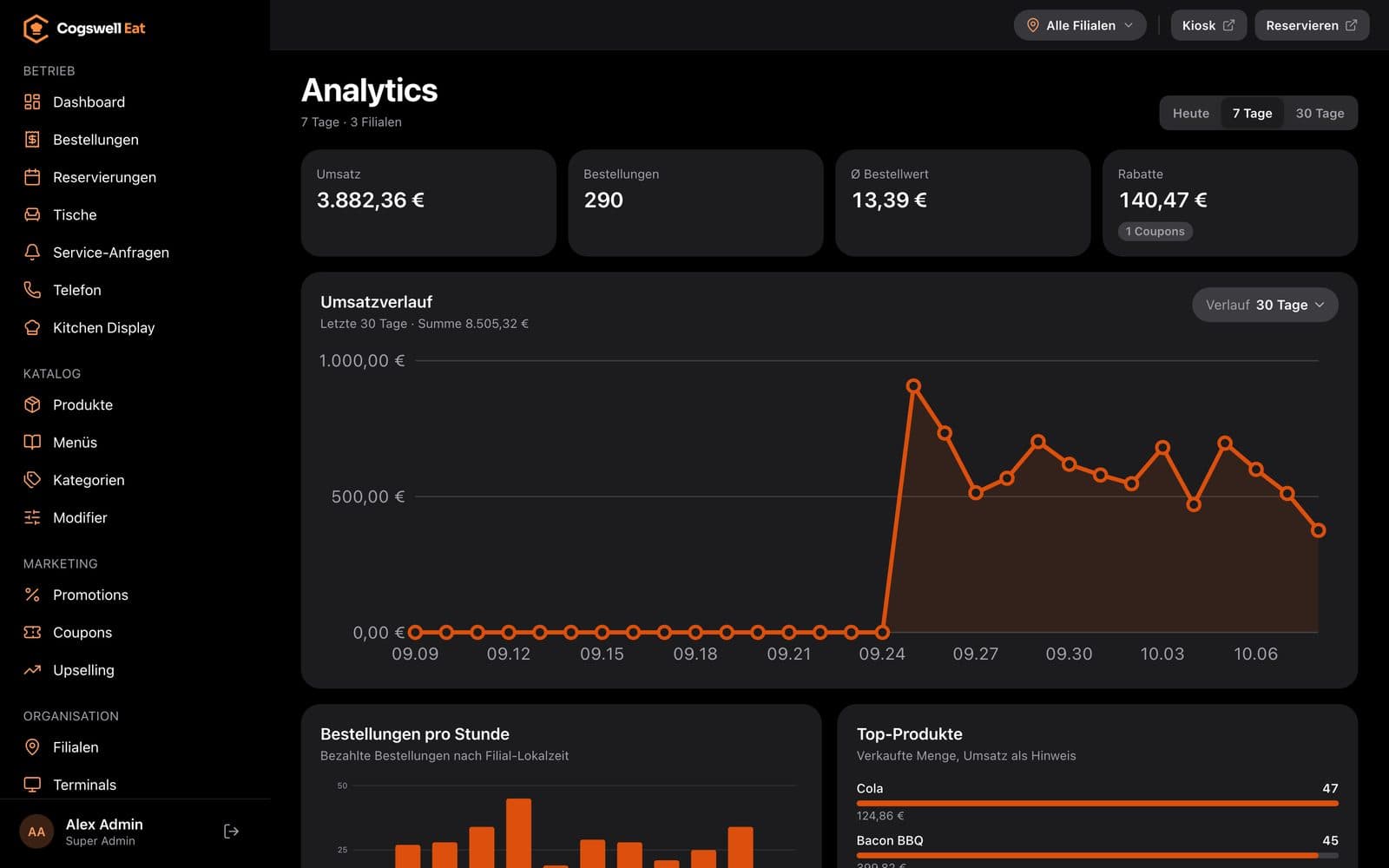Click the Ø Bestellwert value 13,39 €

[890, 201]
